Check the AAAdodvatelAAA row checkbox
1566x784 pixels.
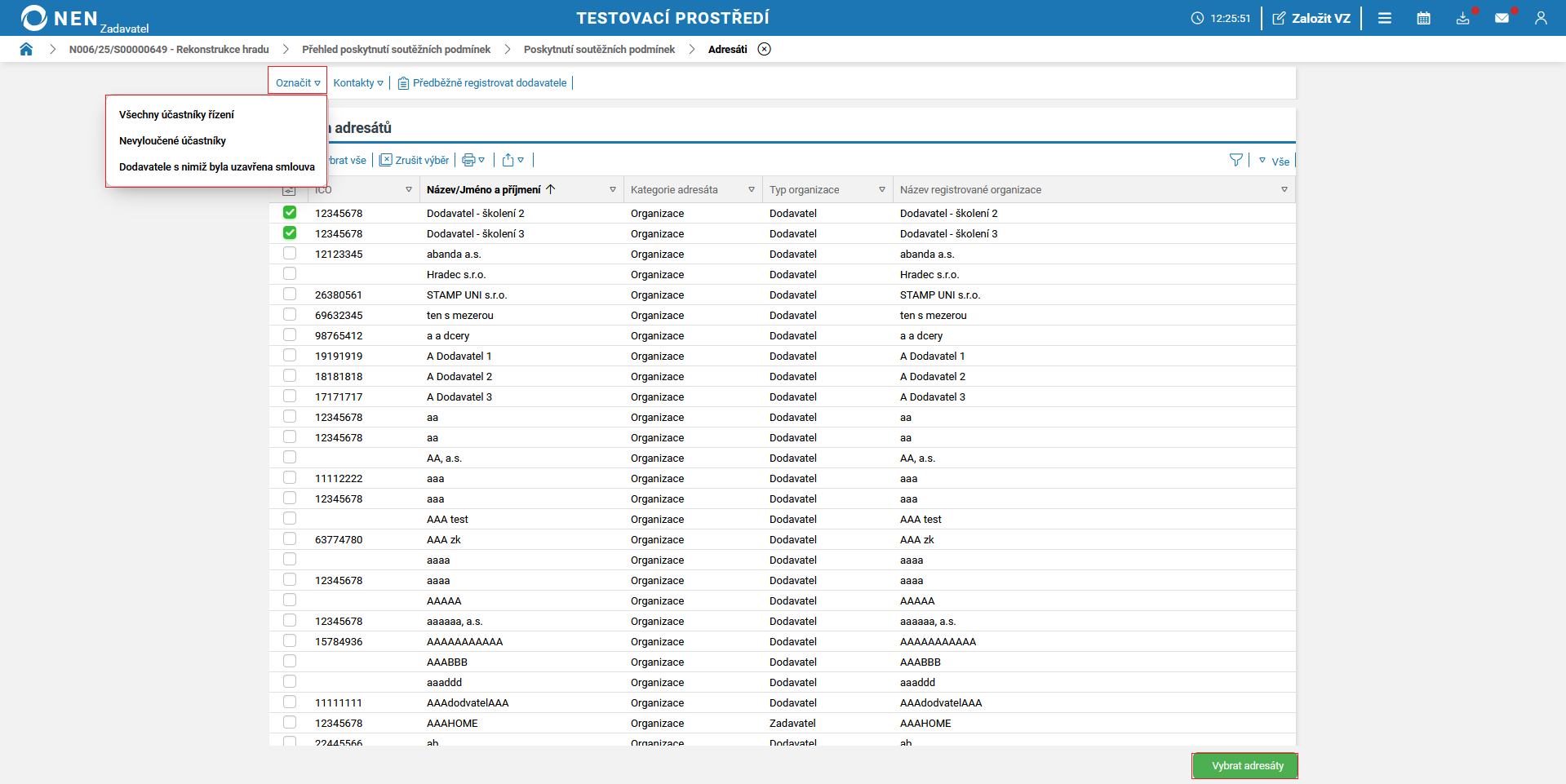tap(290, 702)
